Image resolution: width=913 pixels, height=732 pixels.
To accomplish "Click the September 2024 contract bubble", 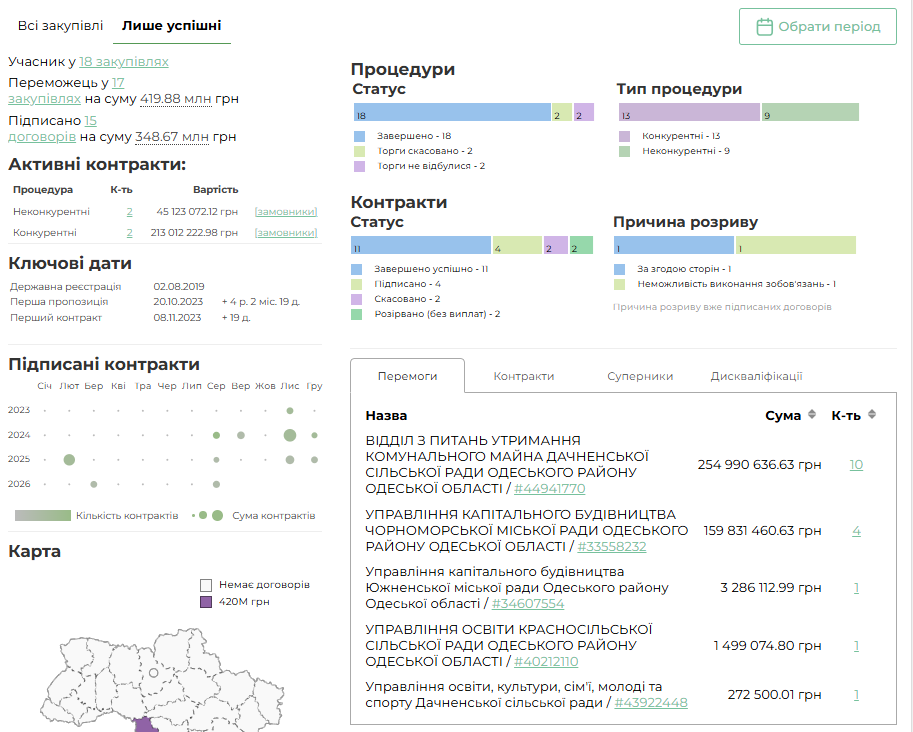I will pyautogui.click(x=241, y=435).
